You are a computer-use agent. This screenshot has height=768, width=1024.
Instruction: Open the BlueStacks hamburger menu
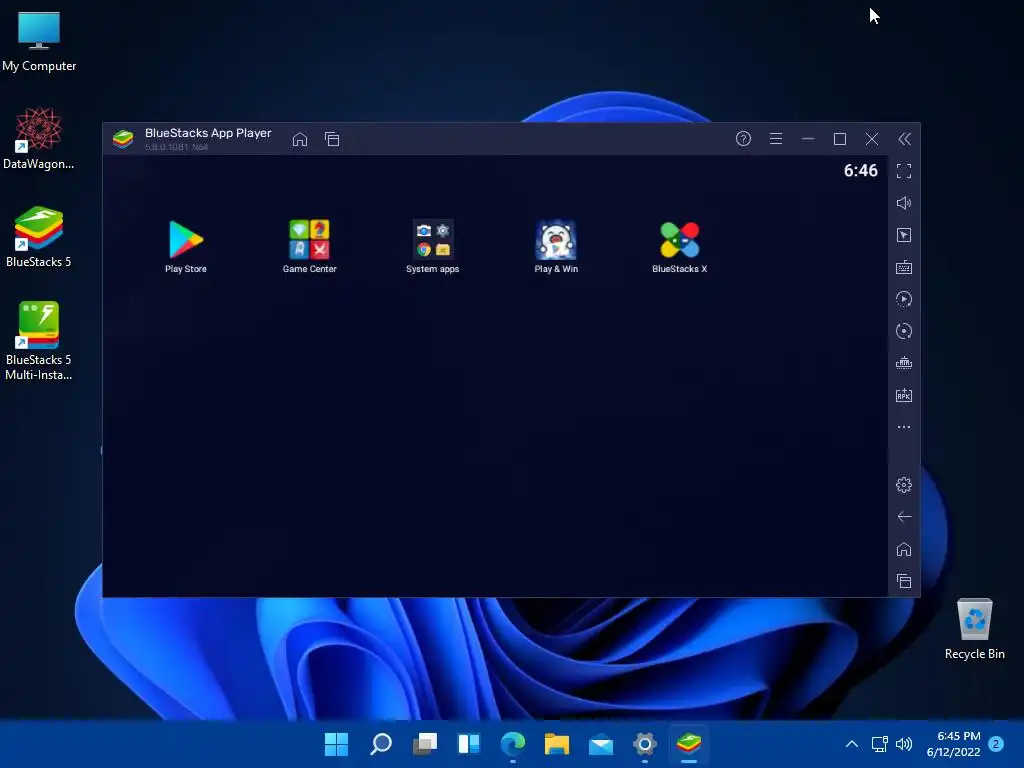click(x=776, y=138)
